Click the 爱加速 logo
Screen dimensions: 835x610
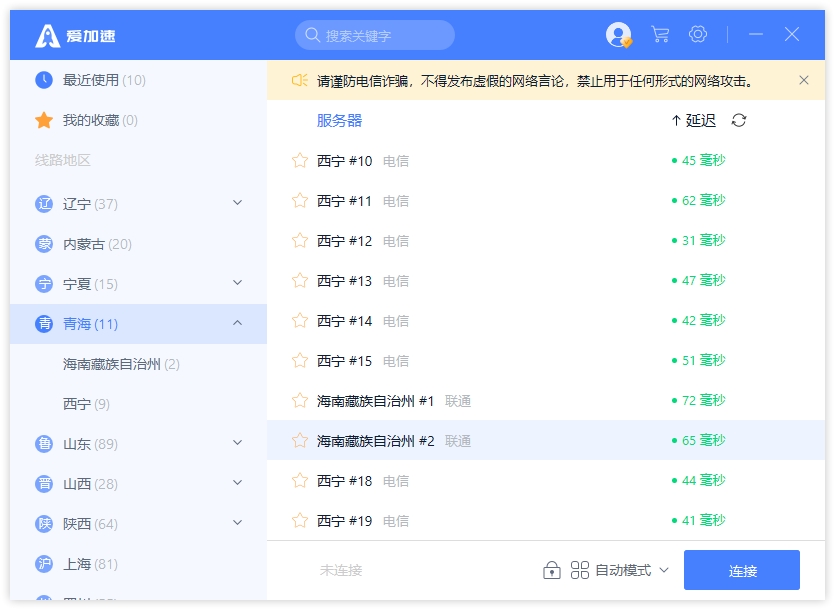75,36
